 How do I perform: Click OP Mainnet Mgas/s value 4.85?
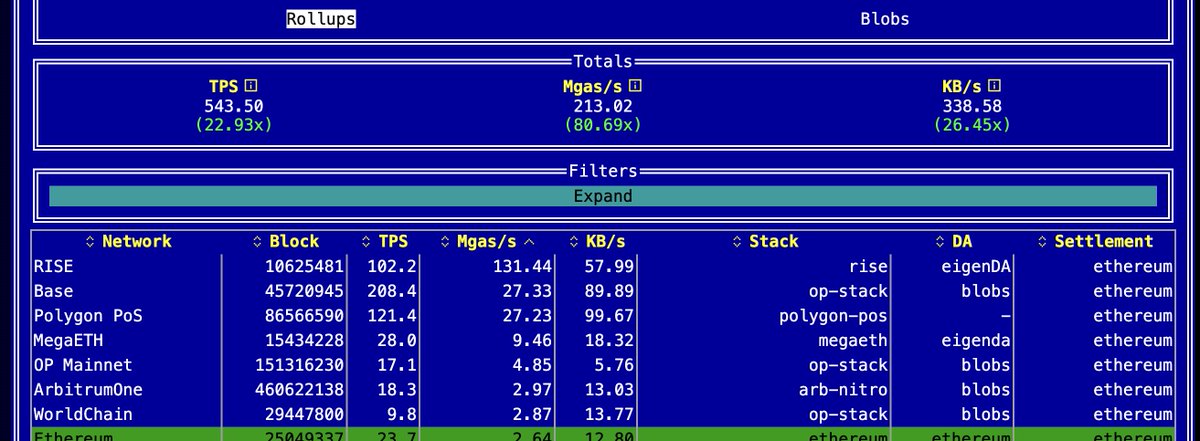click(x=532, y=365)
